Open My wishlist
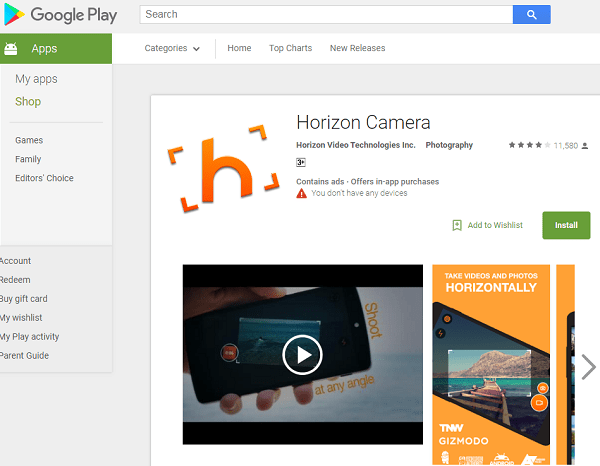600x466 pixels. click(21, 318)
